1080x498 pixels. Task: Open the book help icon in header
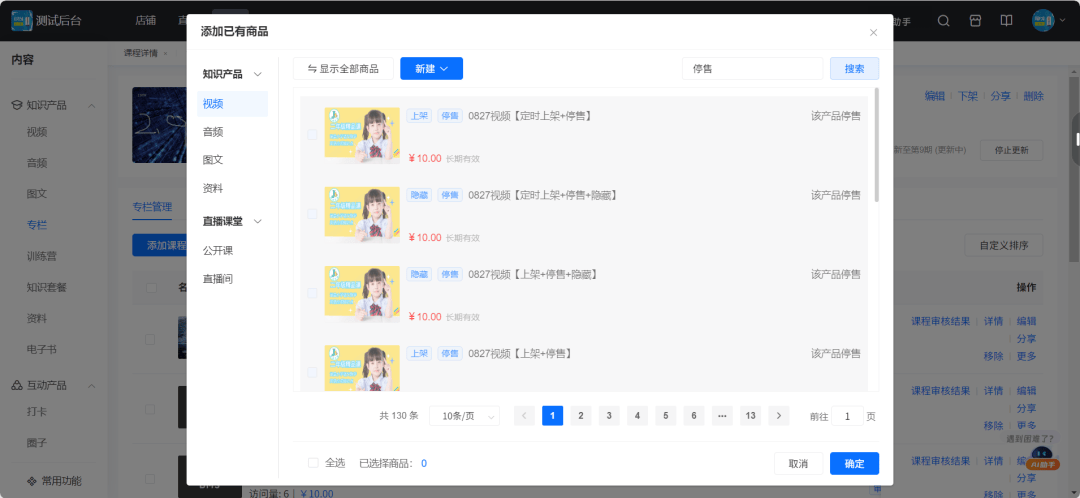pyautogui.click(x=1006, y=21)
